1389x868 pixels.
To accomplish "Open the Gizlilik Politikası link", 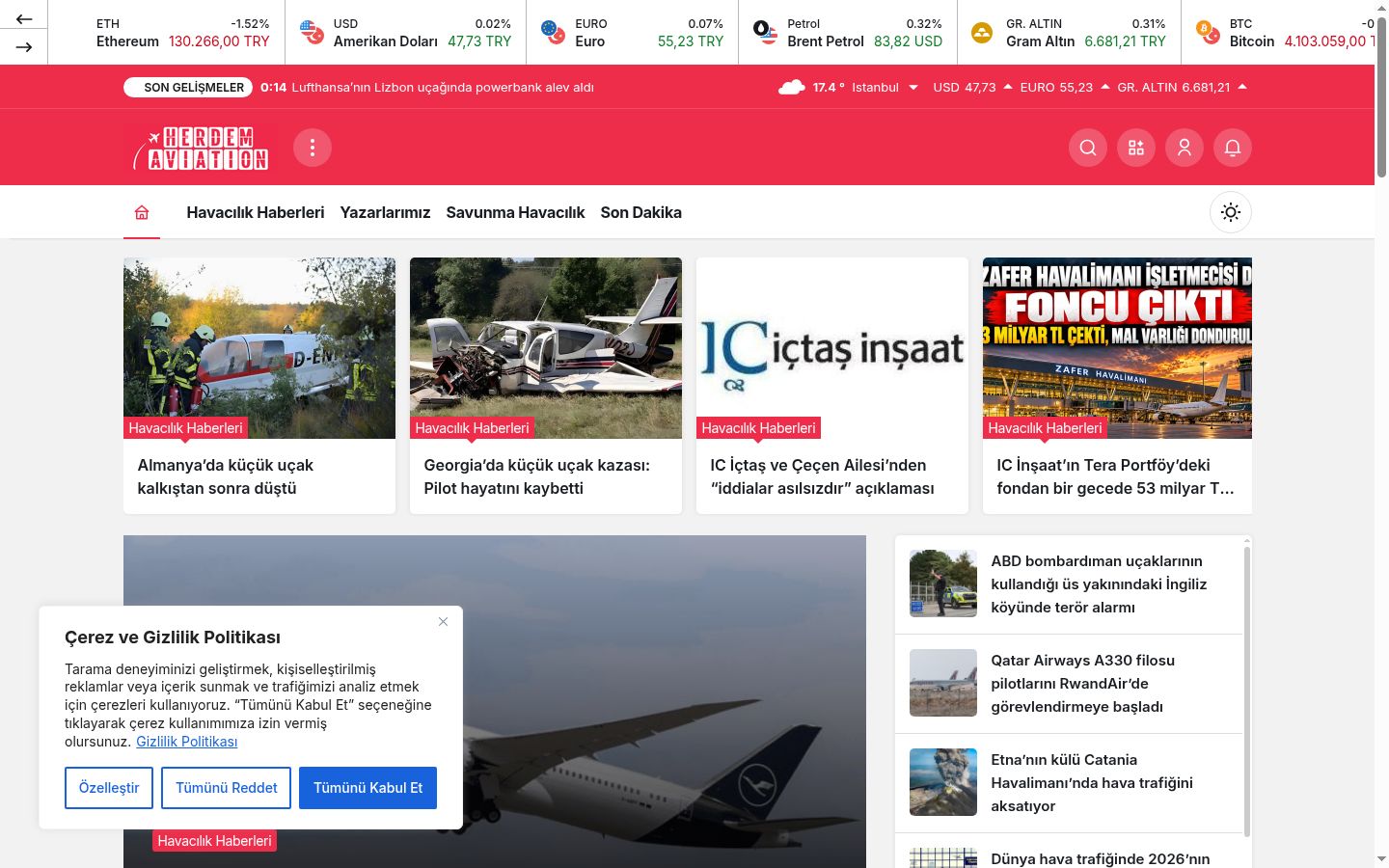I will (x=186, y=742).
